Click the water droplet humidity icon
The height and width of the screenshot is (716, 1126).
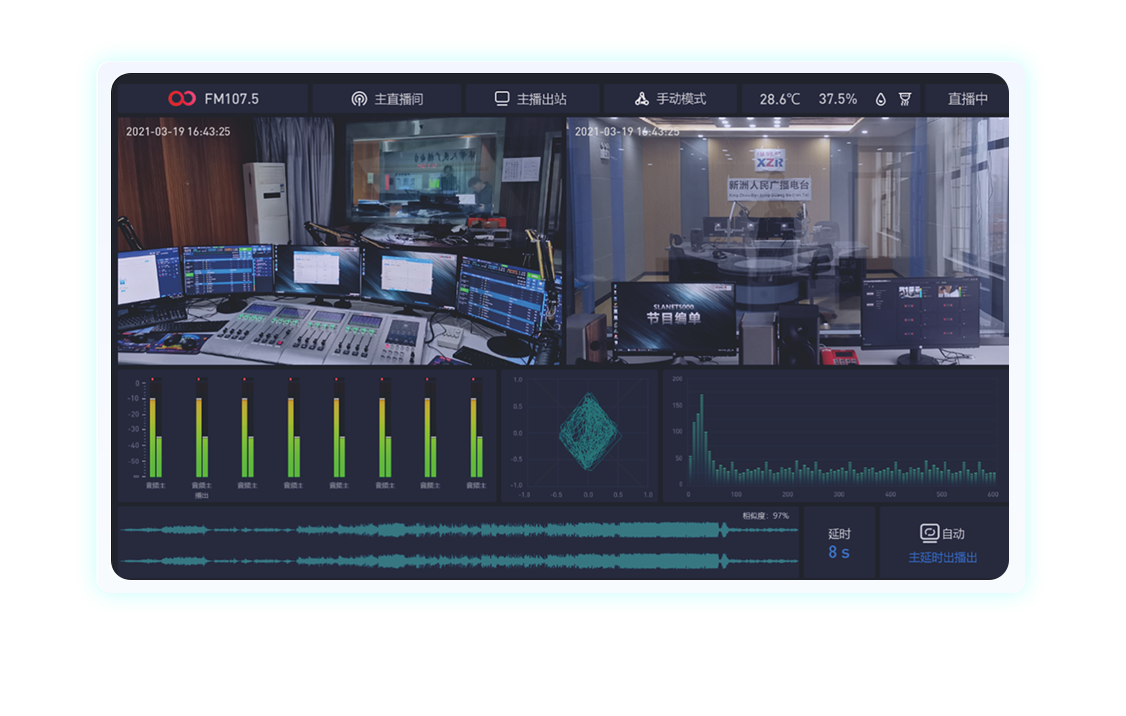pyautogui.click(x=881, y=99)
